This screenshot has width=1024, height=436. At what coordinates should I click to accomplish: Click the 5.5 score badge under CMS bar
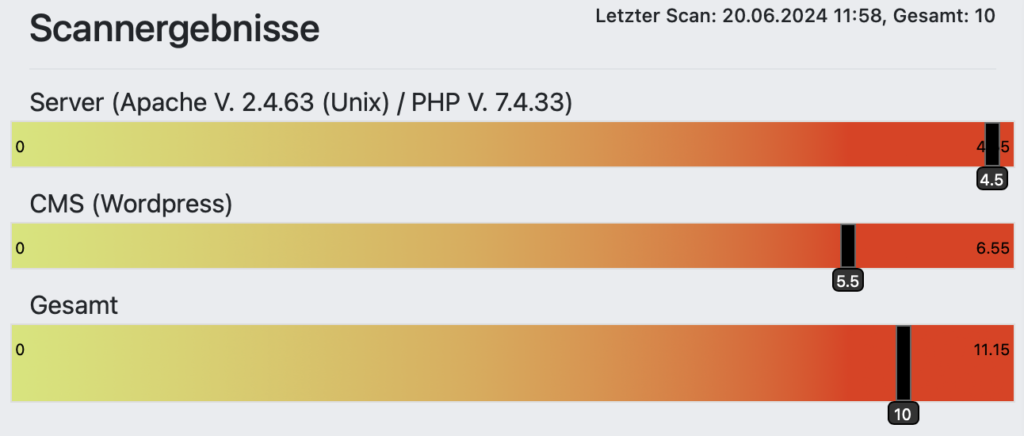tap(848, 282)
